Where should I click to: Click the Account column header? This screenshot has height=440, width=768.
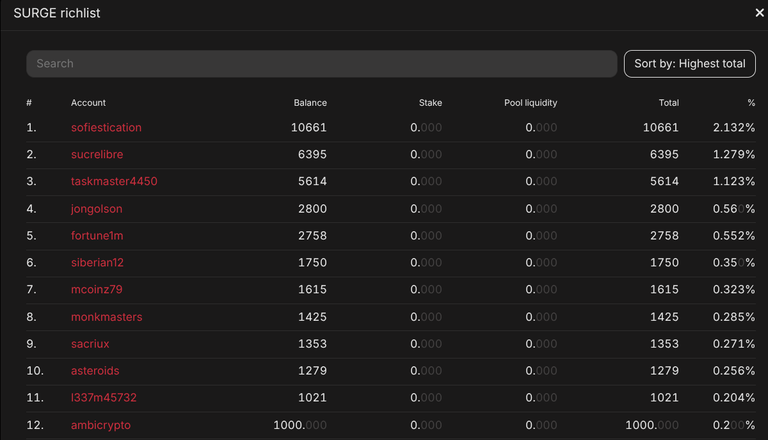[88, 103]
